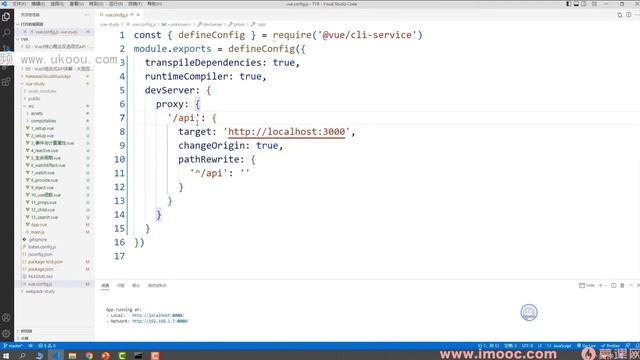Switch to the Problems panel tab
The width and height of the screenshot is (640, 360).
(x=120, y=285)
